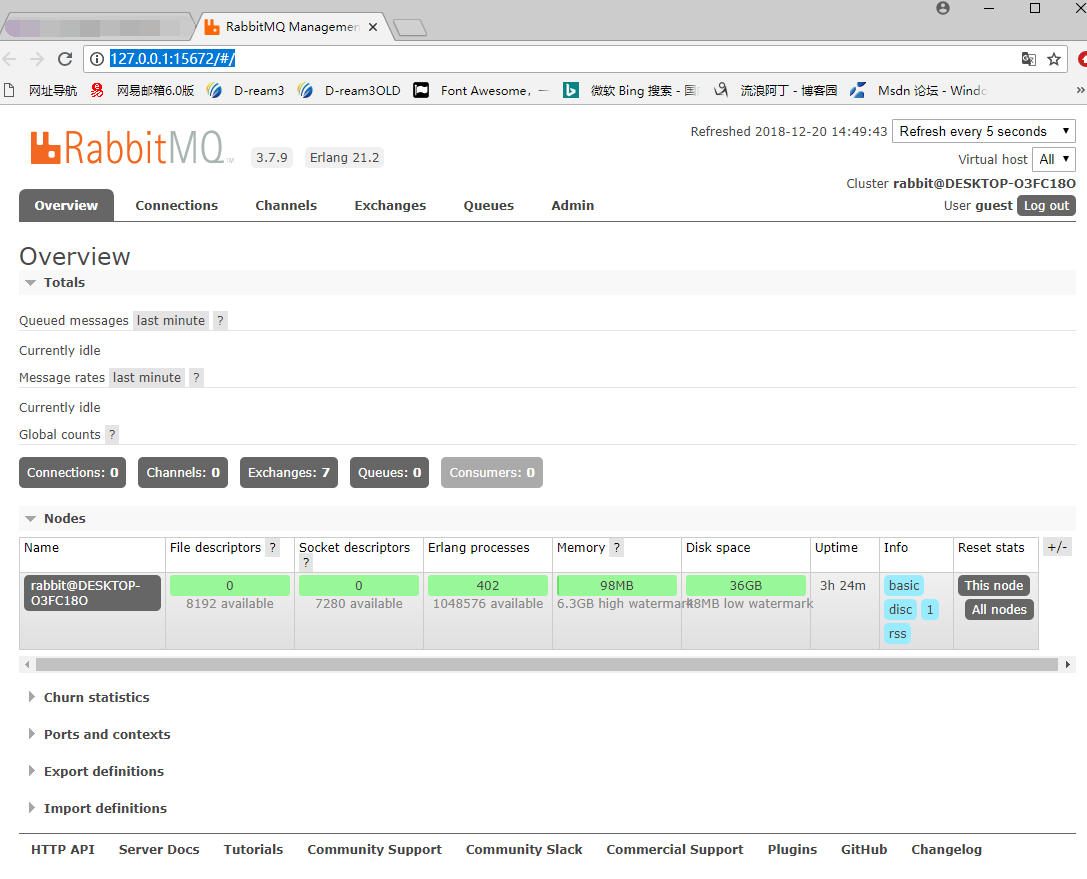Log out the guest user
The image size is (1087, 879).
point(1046,206)
